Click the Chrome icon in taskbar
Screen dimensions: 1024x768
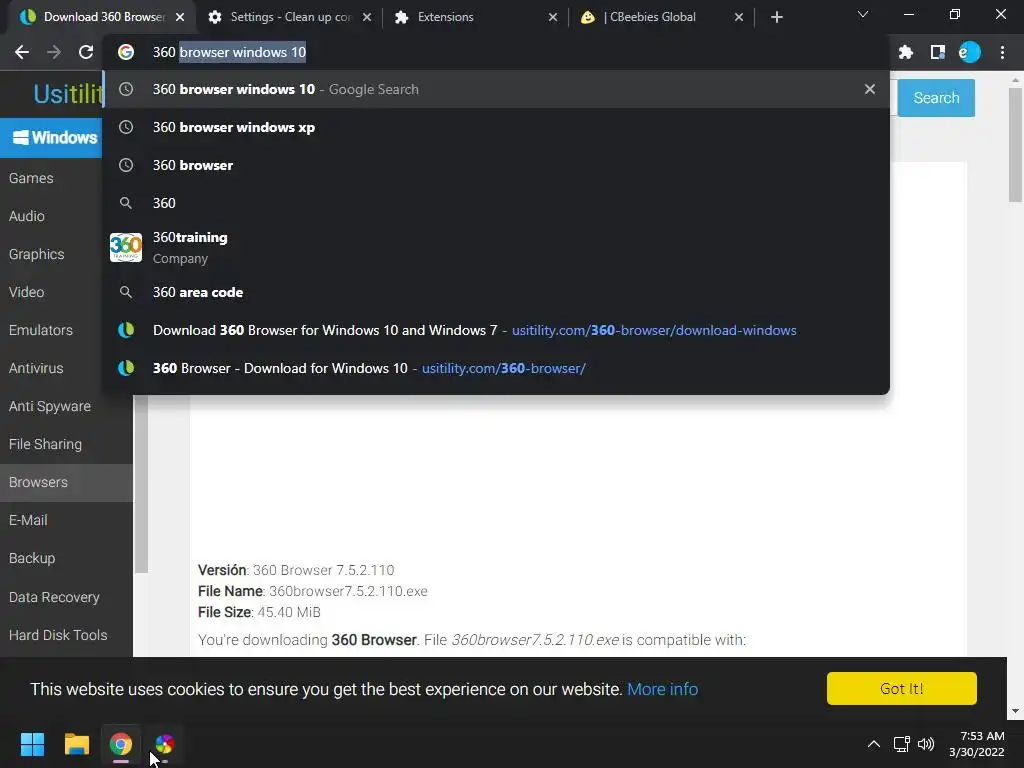pyautogui.click(x=121, y=744)
